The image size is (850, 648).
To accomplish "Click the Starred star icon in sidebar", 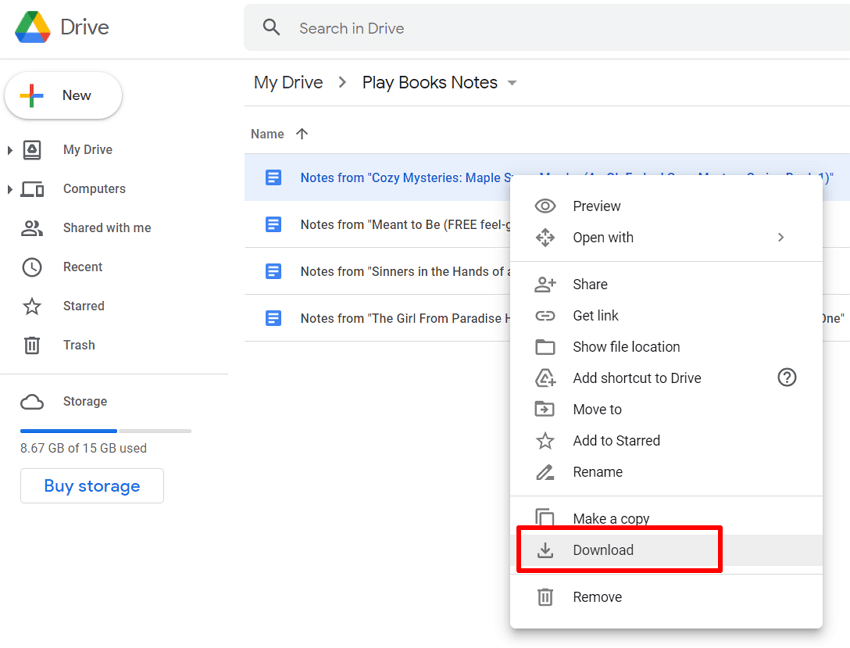I will pos(32,306).
